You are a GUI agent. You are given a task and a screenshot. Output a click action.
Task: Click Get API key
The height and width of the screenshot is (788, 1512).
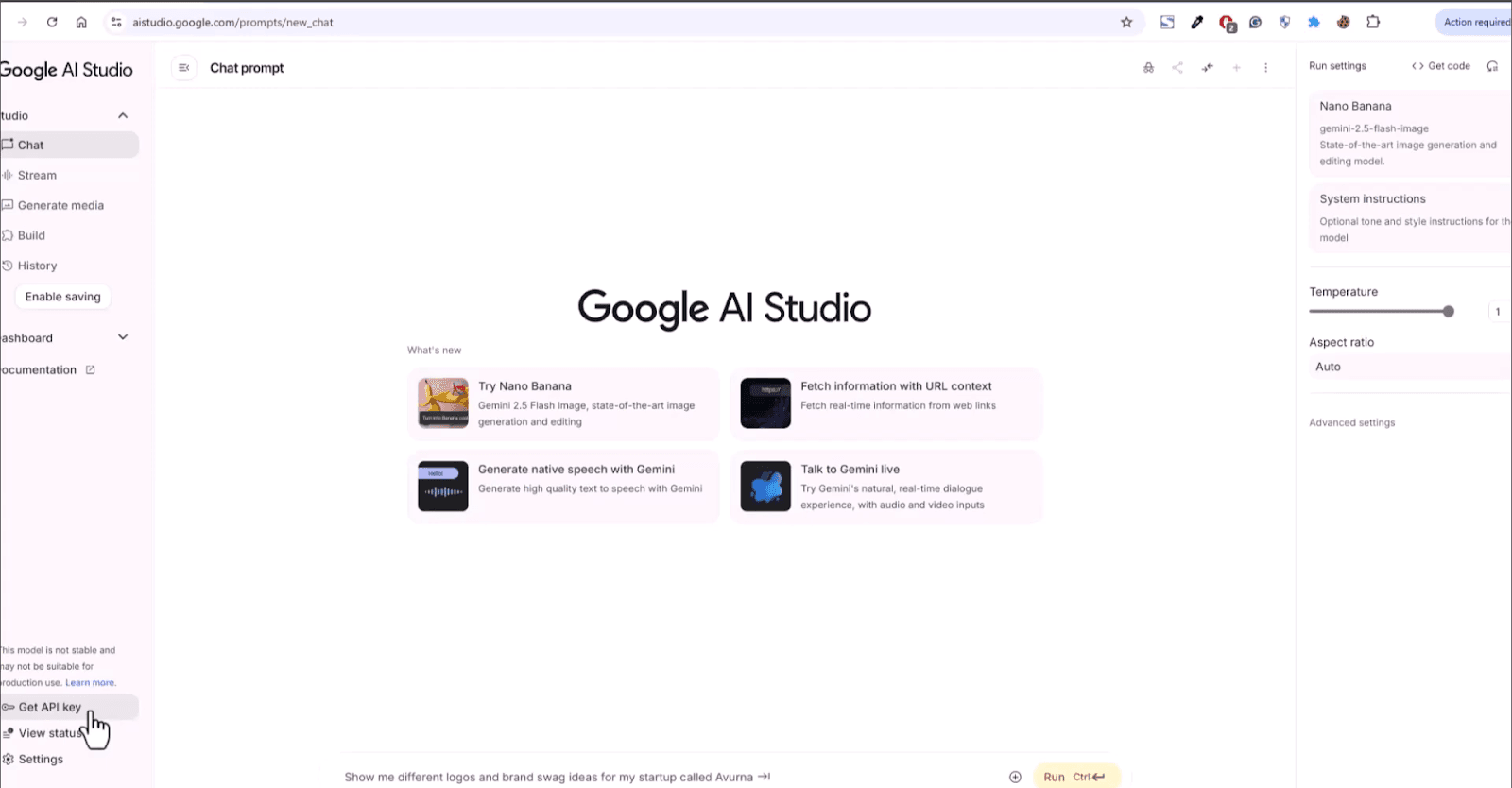(x=69, y=707)
